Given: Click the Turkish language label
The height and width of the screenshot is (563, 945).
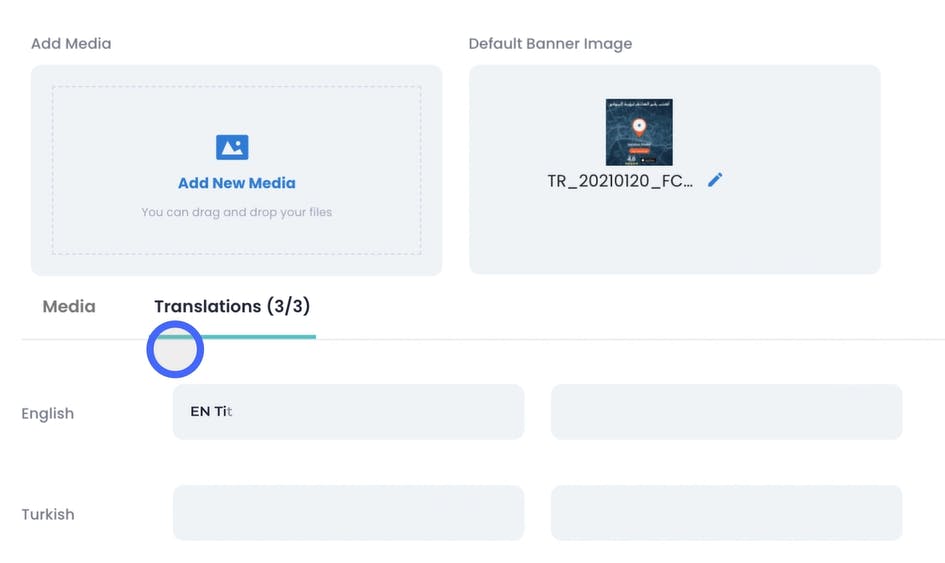Looking at the screenshot, I should pos(48,514).
